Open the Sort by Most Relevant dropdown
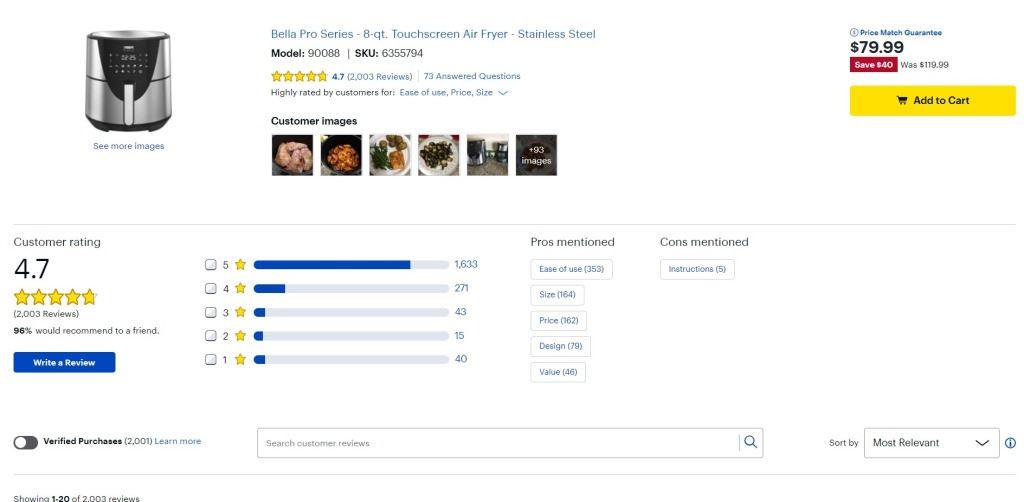 (931, 443)
